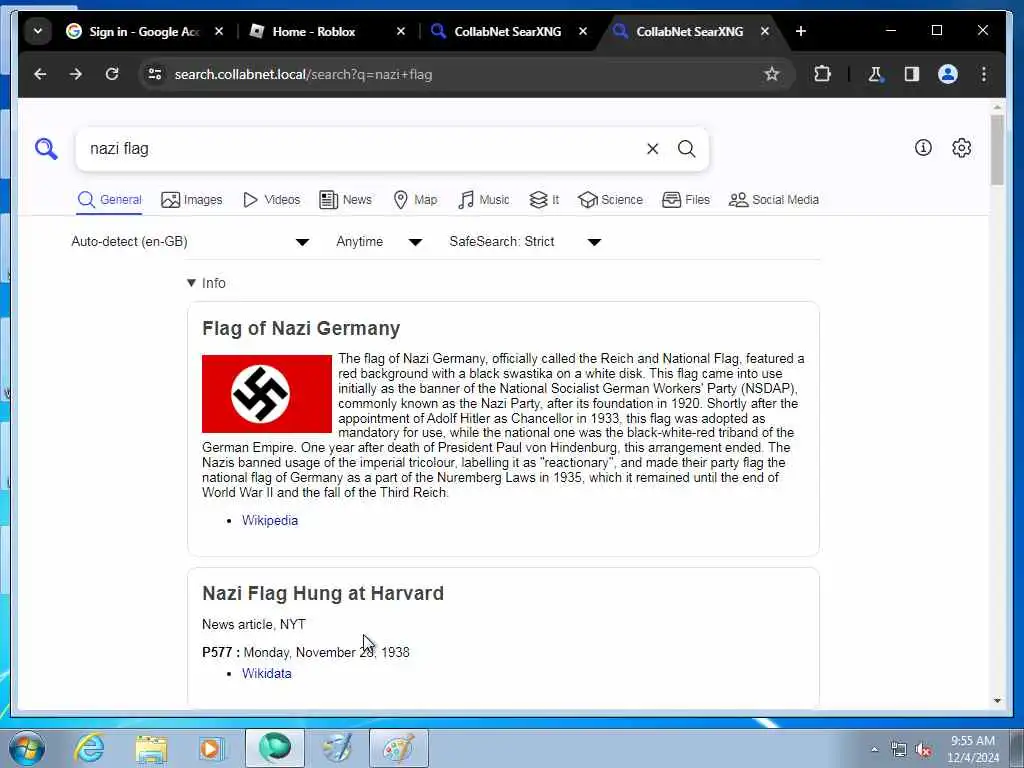Click the page vertical scrollbar thumb
The width and height of the screenshot is (1024, 768).
pos(997,150)
